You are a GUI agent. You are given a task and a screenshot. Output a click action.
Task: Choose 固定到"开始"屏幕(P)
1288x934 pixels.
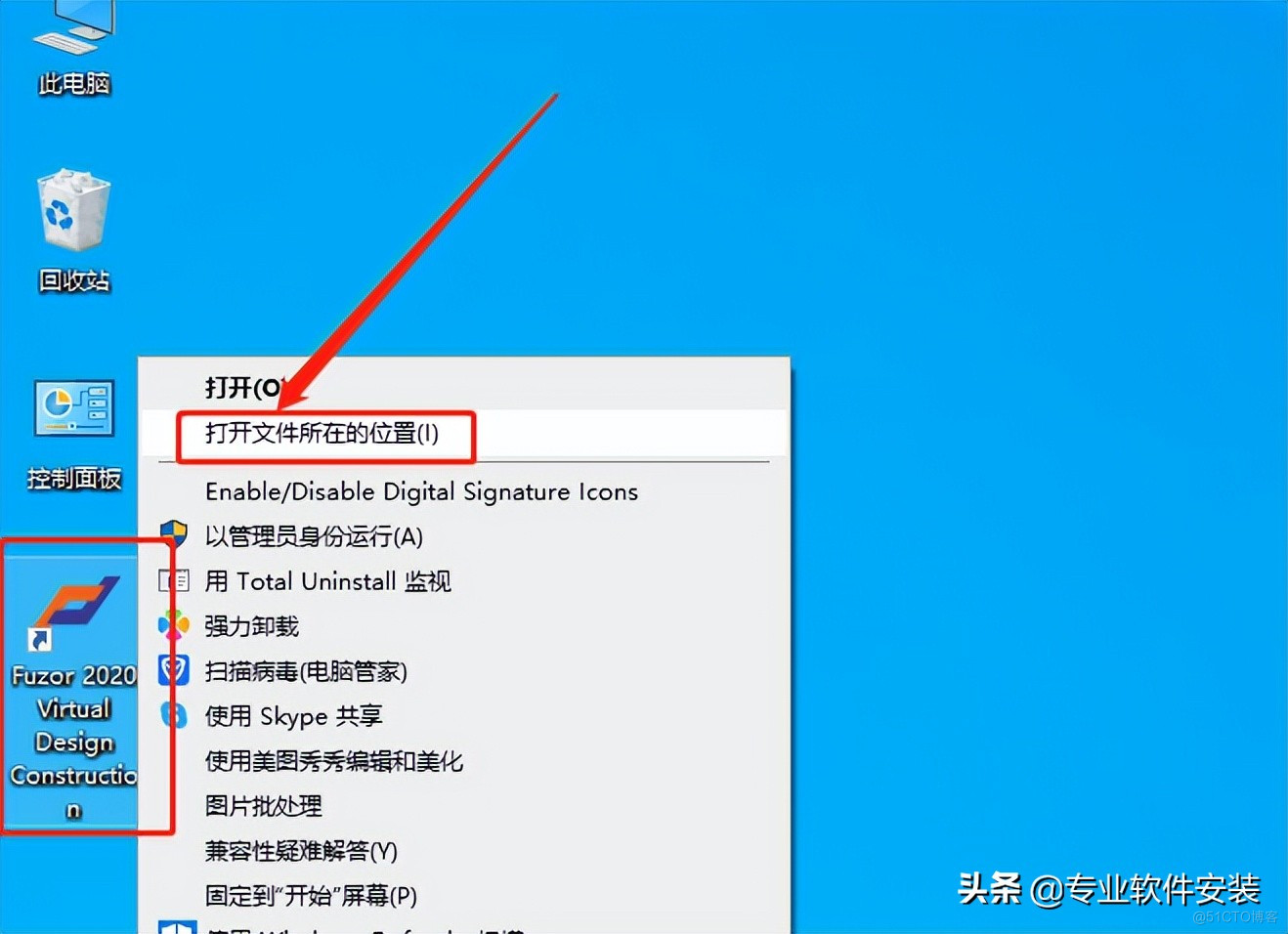point(464,896)
